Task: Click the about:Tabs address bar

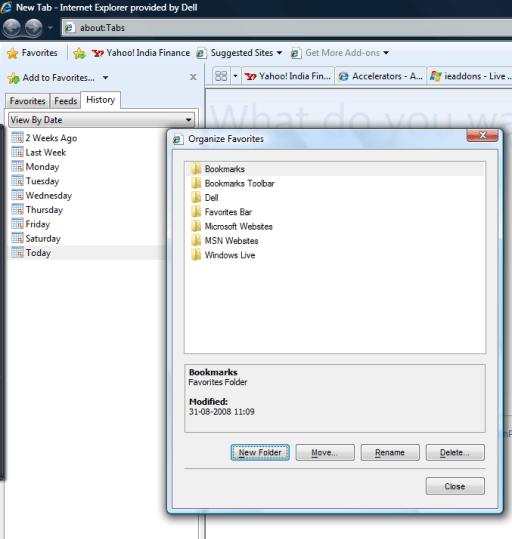Action: click(x=286, y=28)
